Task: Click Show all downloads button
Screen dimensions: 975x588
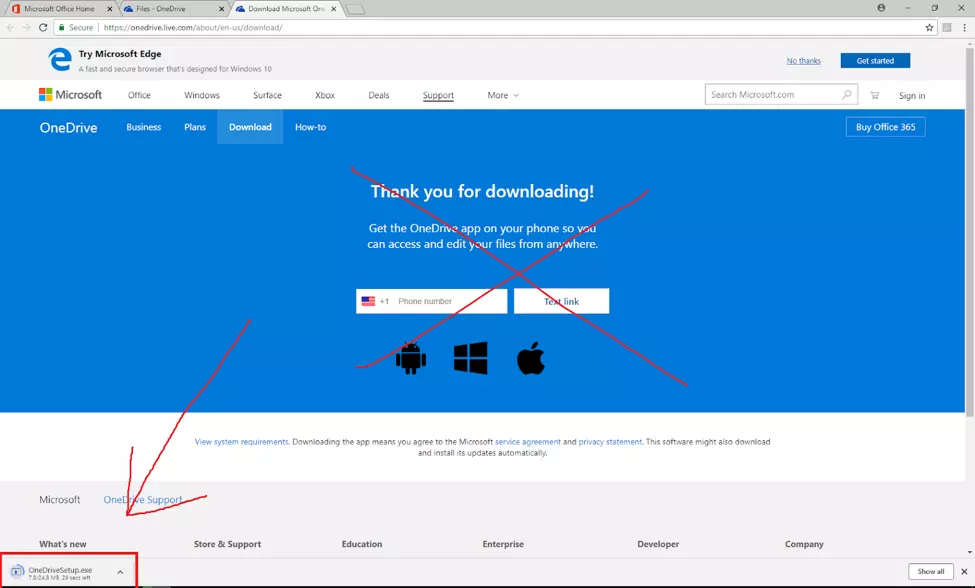Action: [930, 571]
